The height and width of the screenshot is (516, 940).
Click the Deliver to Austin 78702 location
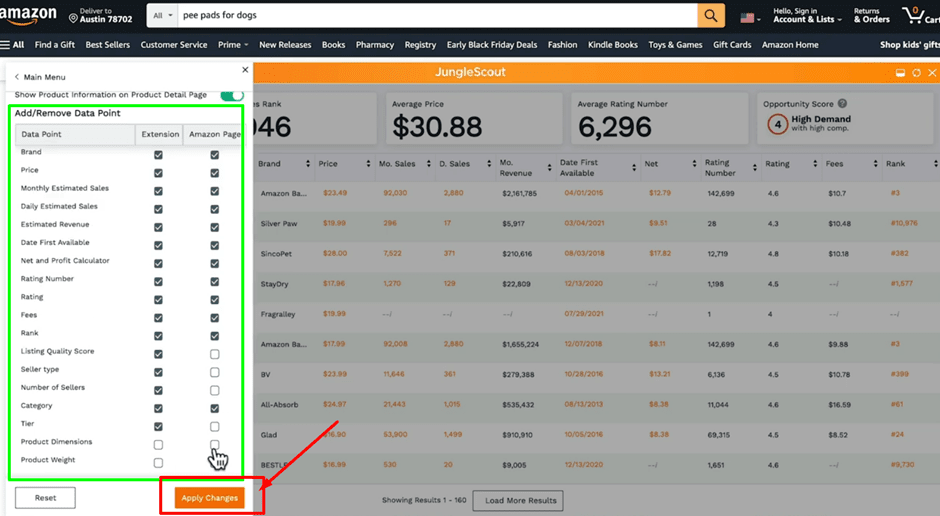(x=100, y=15)
